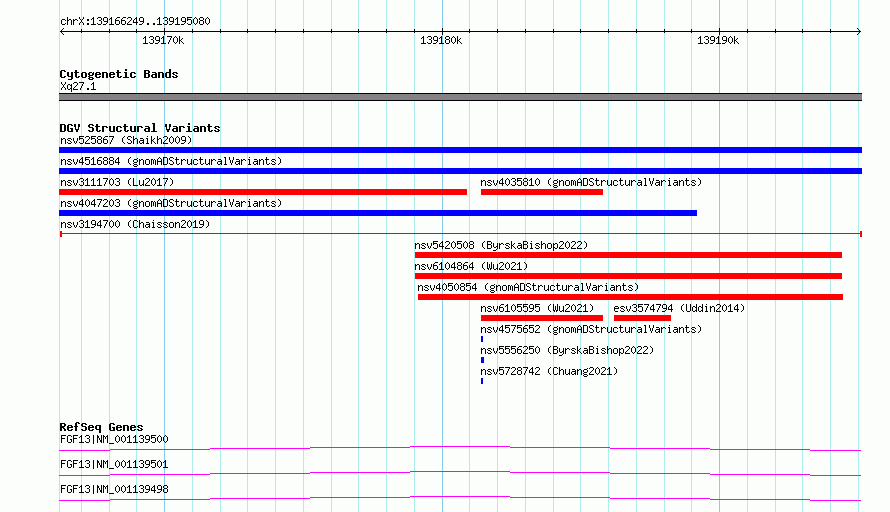The width and height of the screenshot is (890, 512).
Task: Click the nsv525867 (Shaikh2009) label
Action: 126,140
